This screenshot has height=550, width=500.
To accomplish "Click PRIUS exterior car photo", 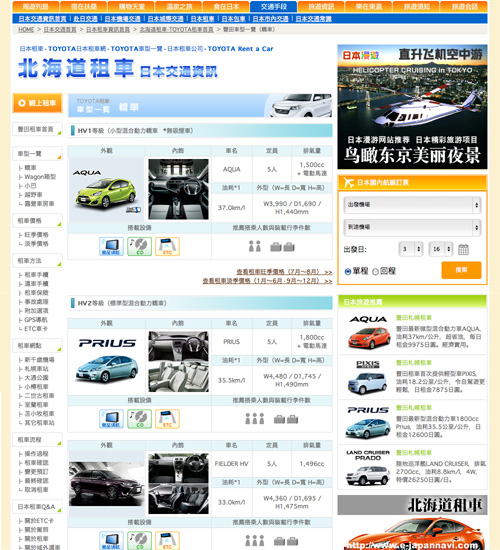I will [x=107, y=361].
